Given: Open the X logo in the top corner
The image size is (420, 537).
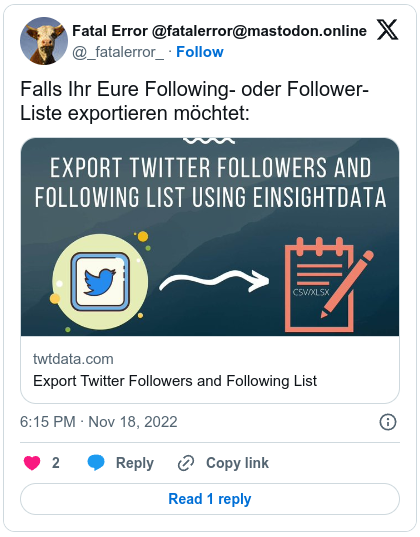Looking at the screenshot, I should (x=387, y=30).
